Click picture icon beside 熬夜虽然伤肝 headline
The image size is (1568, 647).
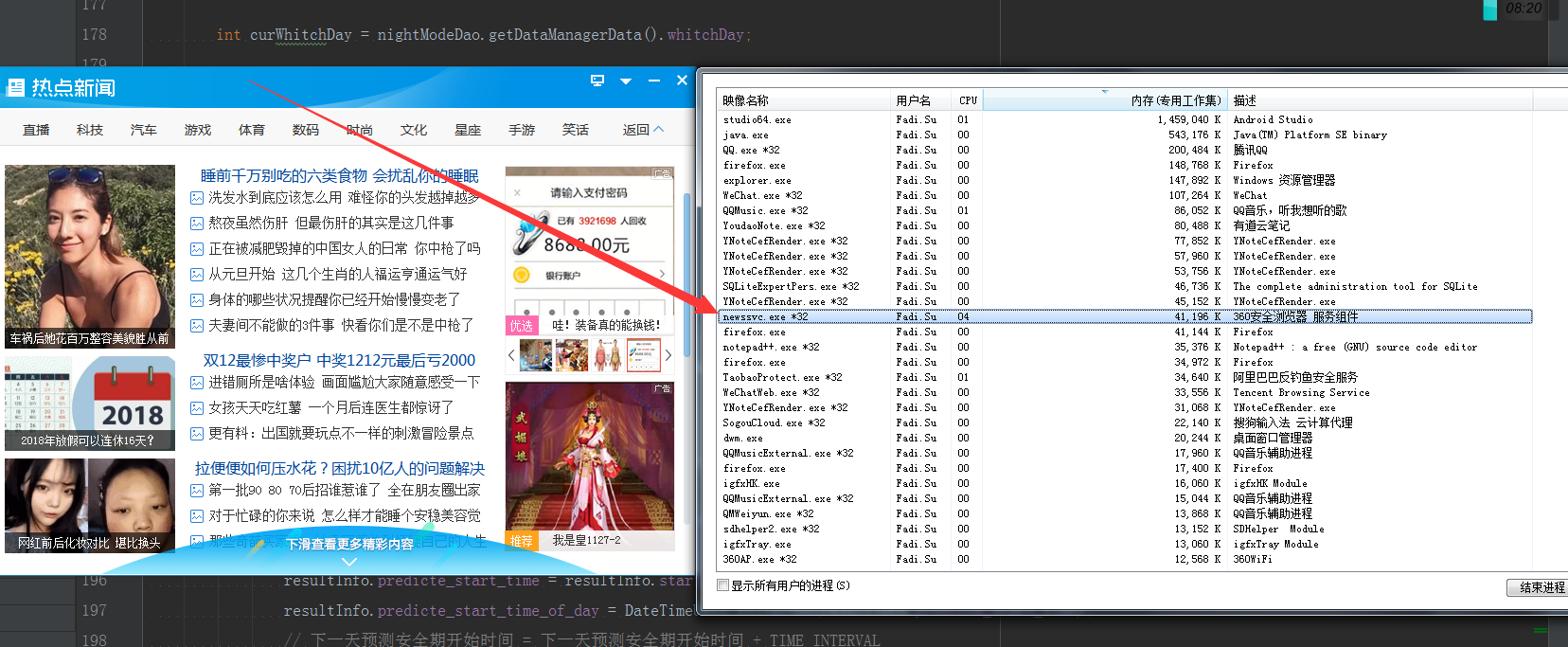pos(197,224)
